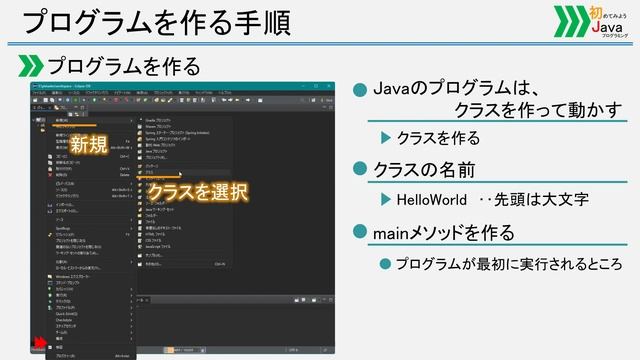Select フォルダー in the New submenu
The width and height of the screenshot is (640, 360).
tap(184, 215)
